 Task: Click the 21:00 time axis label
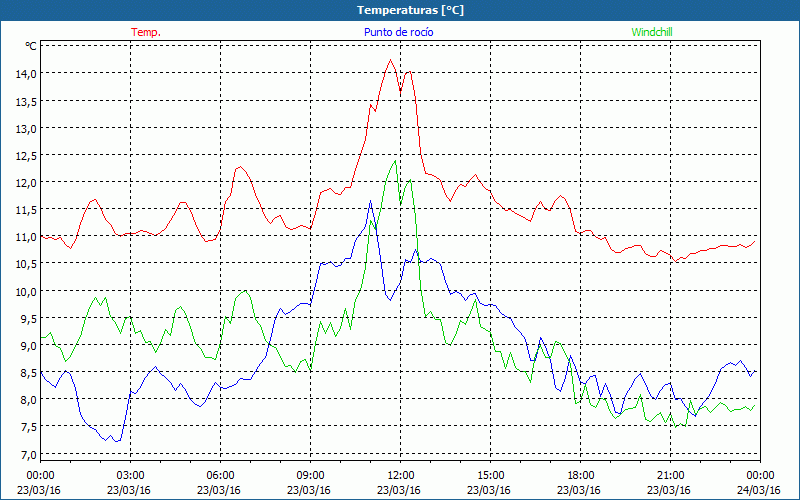coord(670,476)
